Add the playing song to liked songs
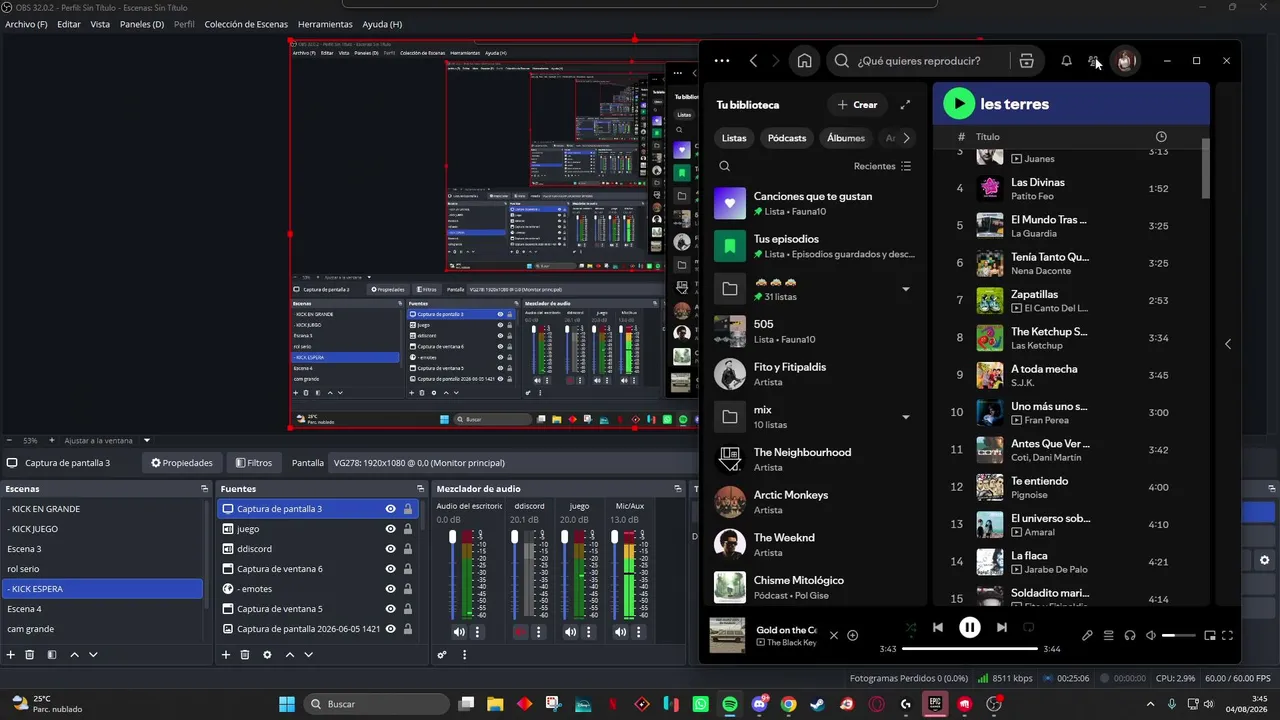Screen dimensions: 1280x720 [x=852, y=635]
